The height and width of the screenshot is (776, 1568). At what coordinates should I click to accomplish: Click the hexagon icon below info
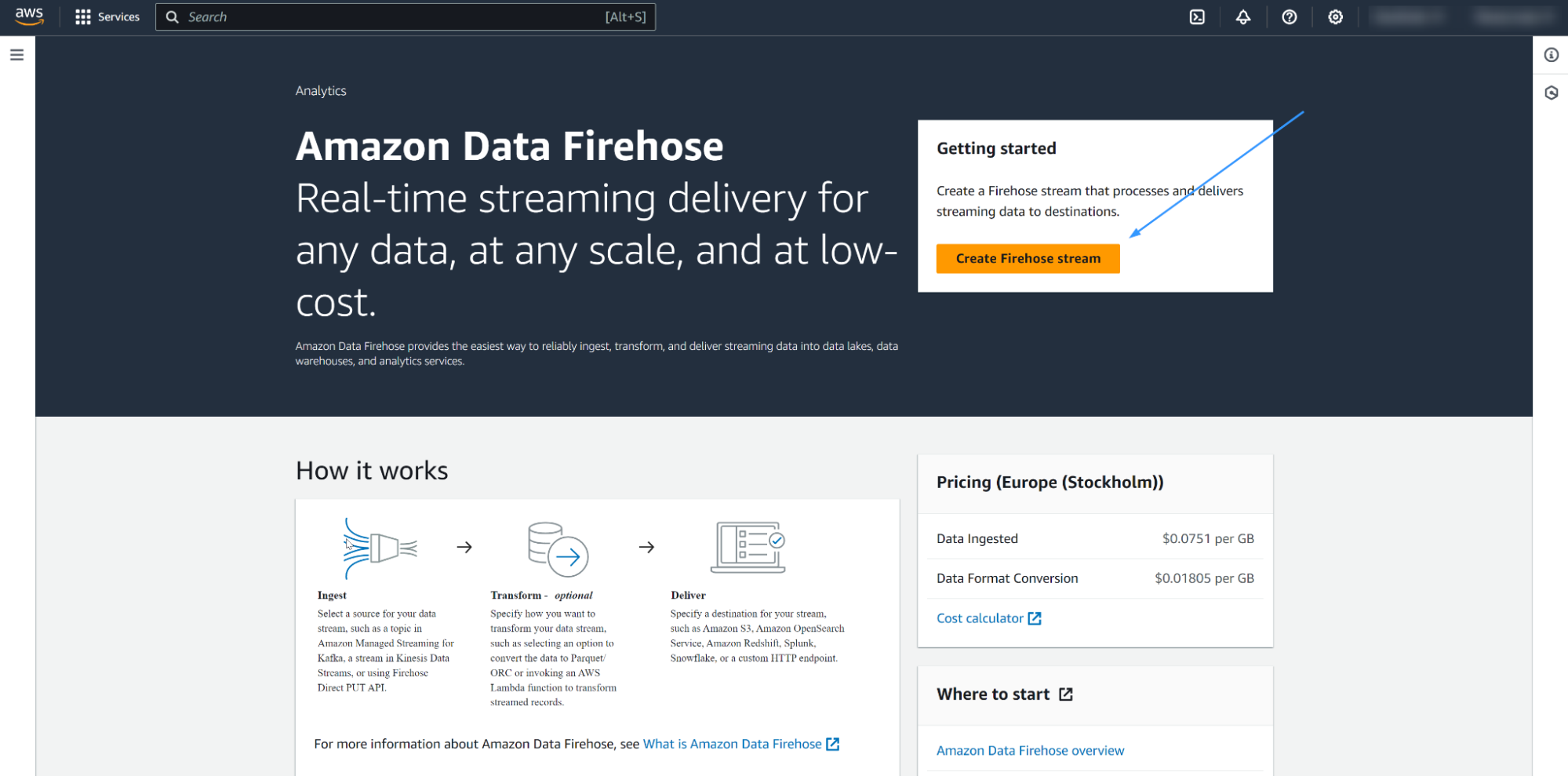coord(1551,93)
